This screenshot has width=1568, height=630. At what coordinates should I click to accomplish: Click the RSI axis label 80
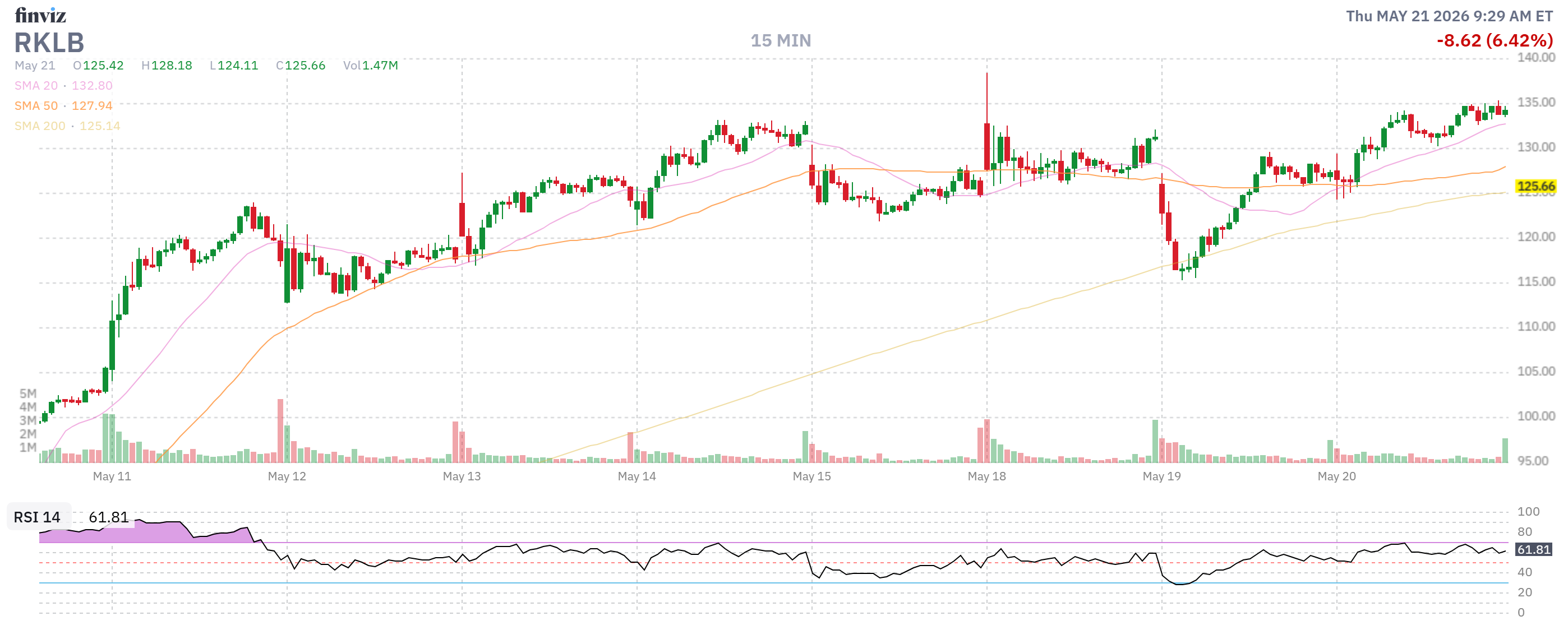[1524, 532]
